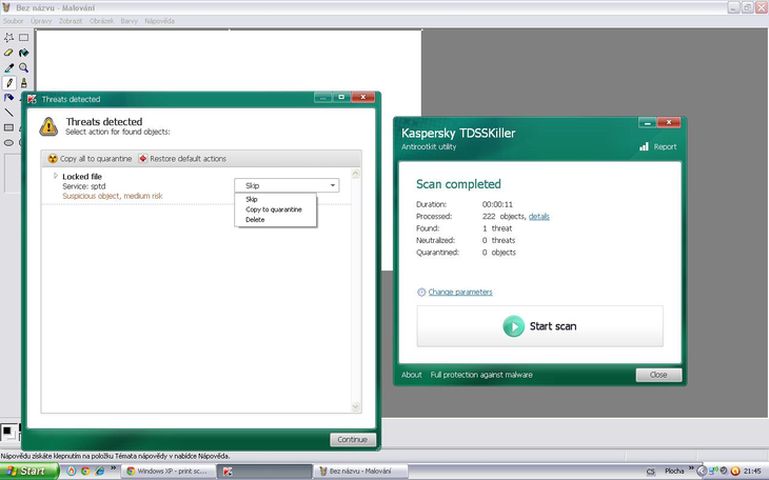Switch to the Kaspersky taskbar item

[265, 471]
